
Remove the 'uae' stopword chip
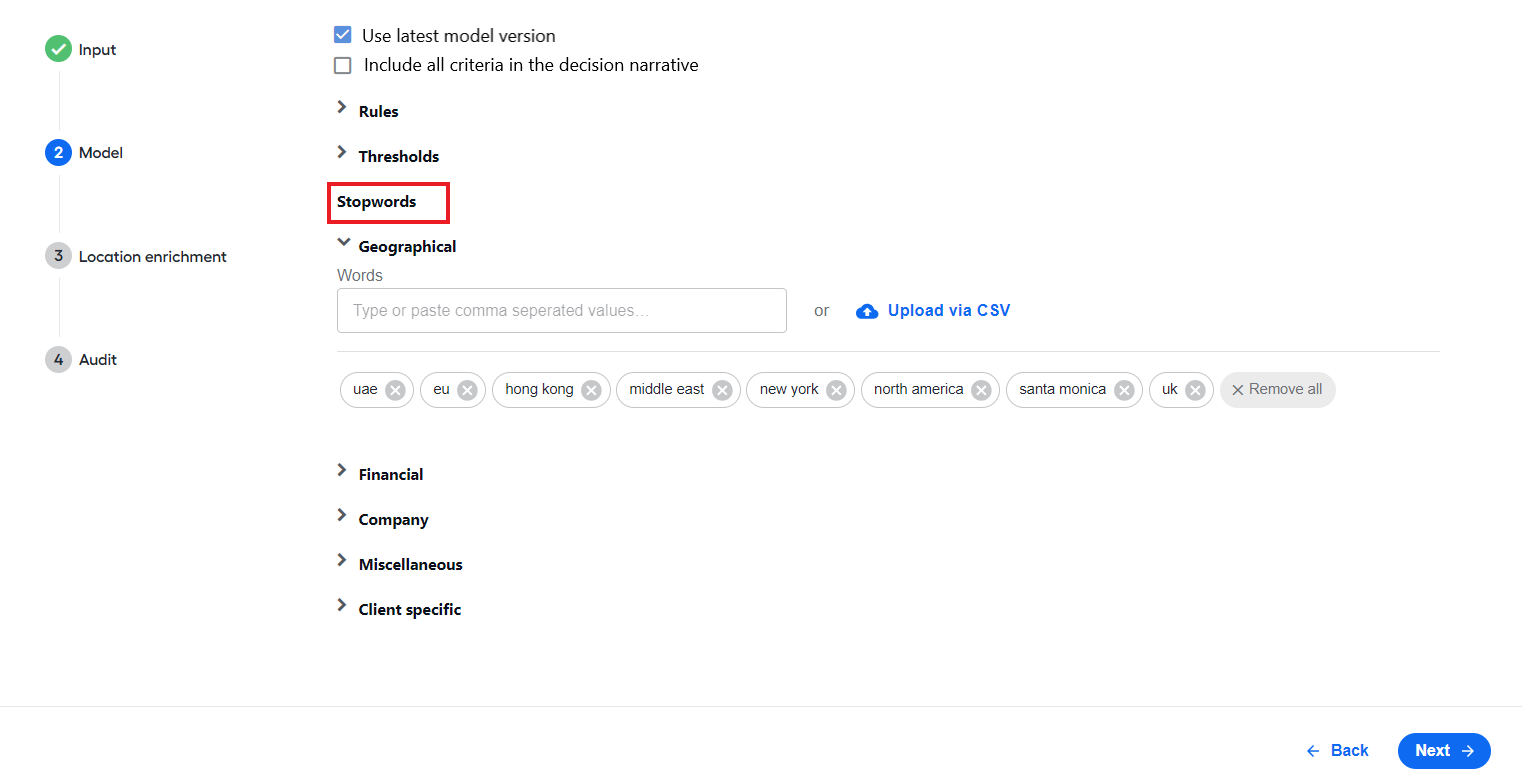pyautogui.click(x=395, y=390)
